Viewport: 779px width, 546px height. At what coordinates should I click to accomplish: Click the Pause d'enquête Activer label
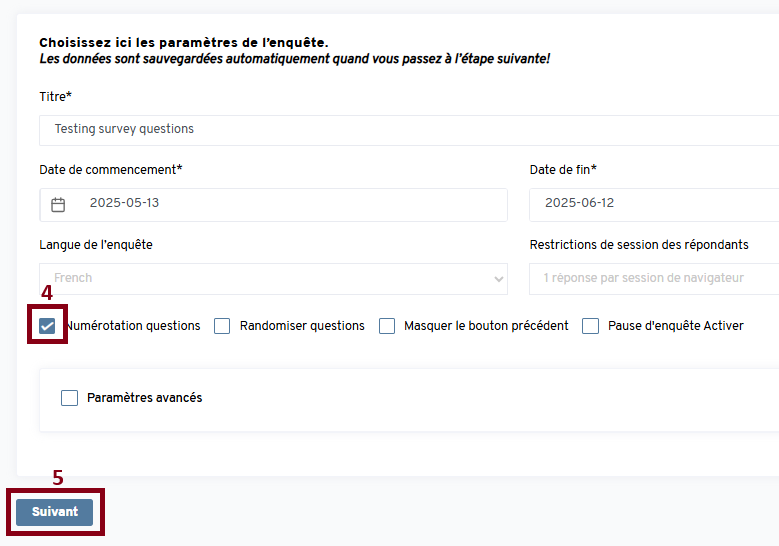pos(675,326)
